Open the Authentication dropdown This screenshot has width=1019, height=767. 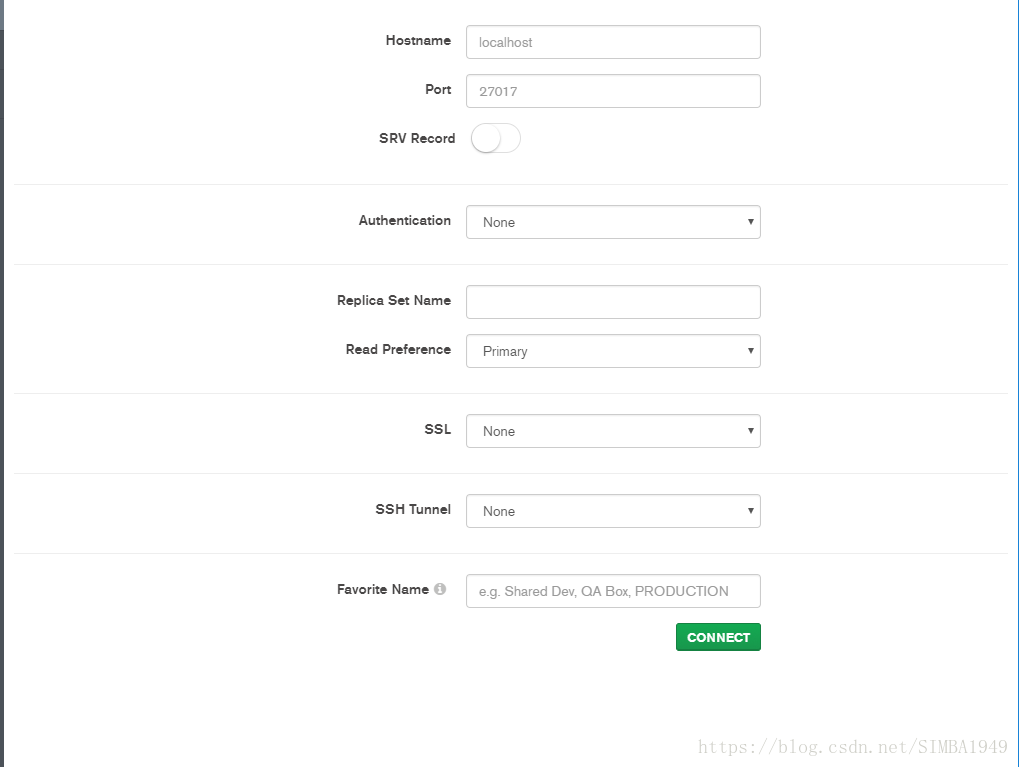point(613,222)
